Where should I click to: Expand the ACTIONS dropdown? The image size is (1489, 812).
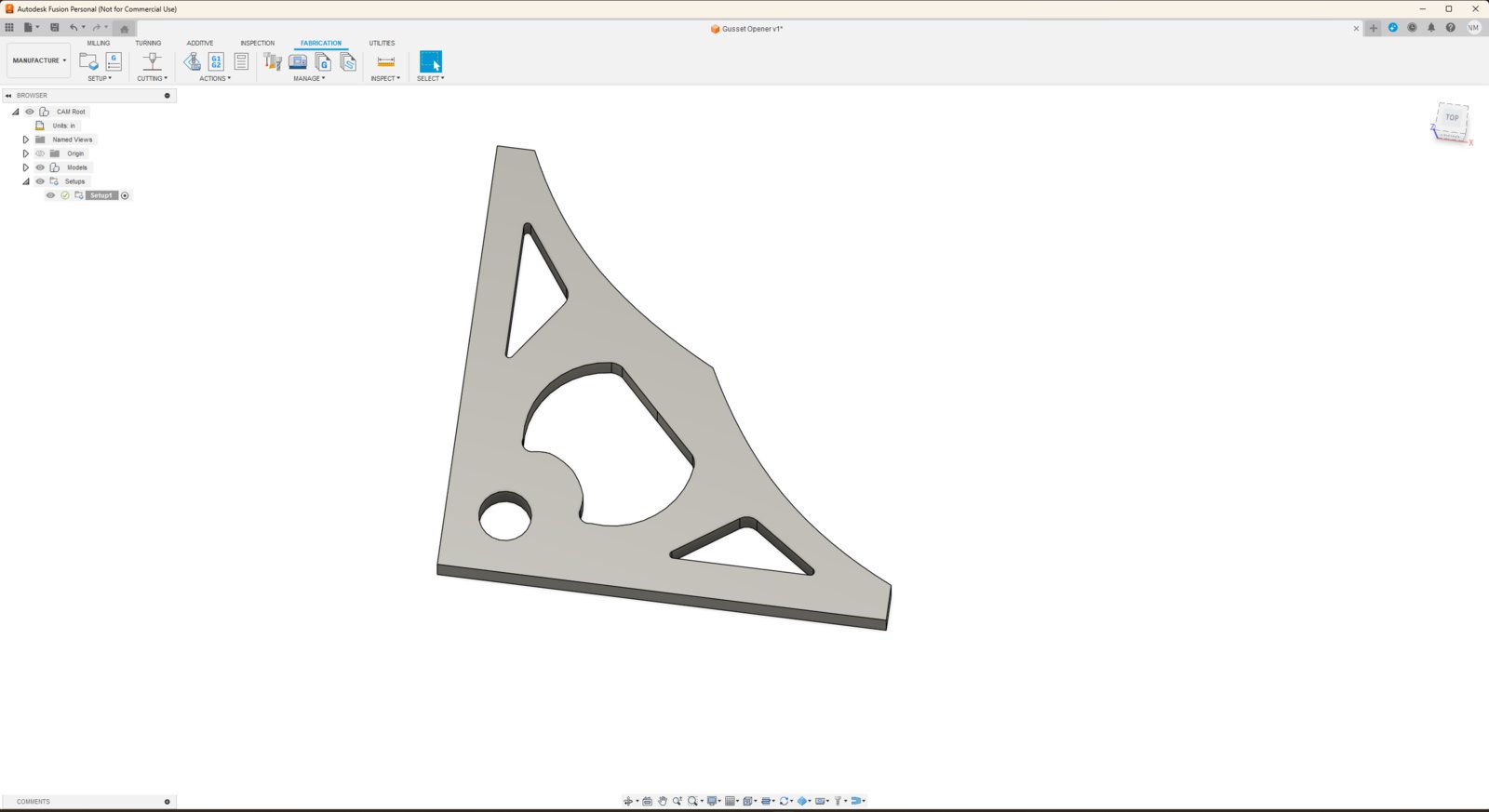pyautogui.click(x=215, y=78)
